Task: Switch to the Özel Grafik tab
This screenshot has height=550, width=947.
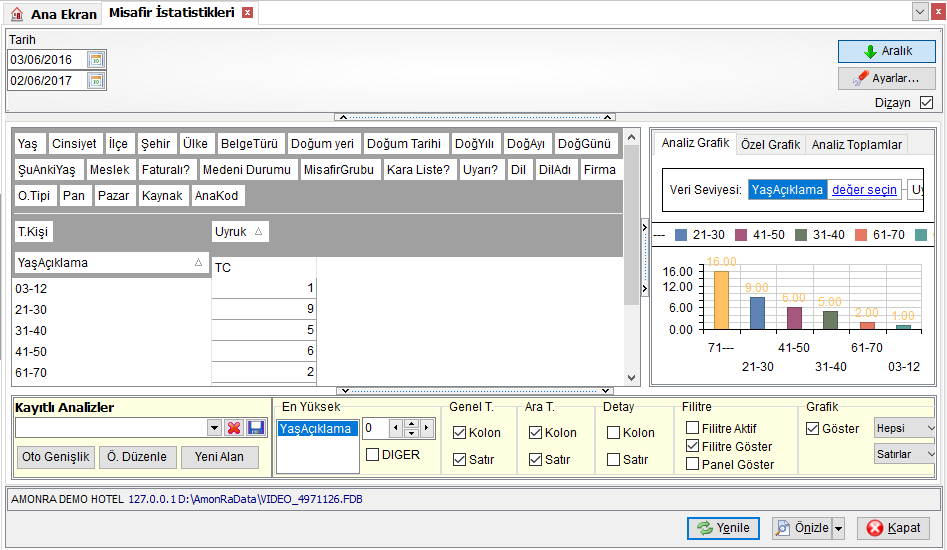Action: coord(771,144)
